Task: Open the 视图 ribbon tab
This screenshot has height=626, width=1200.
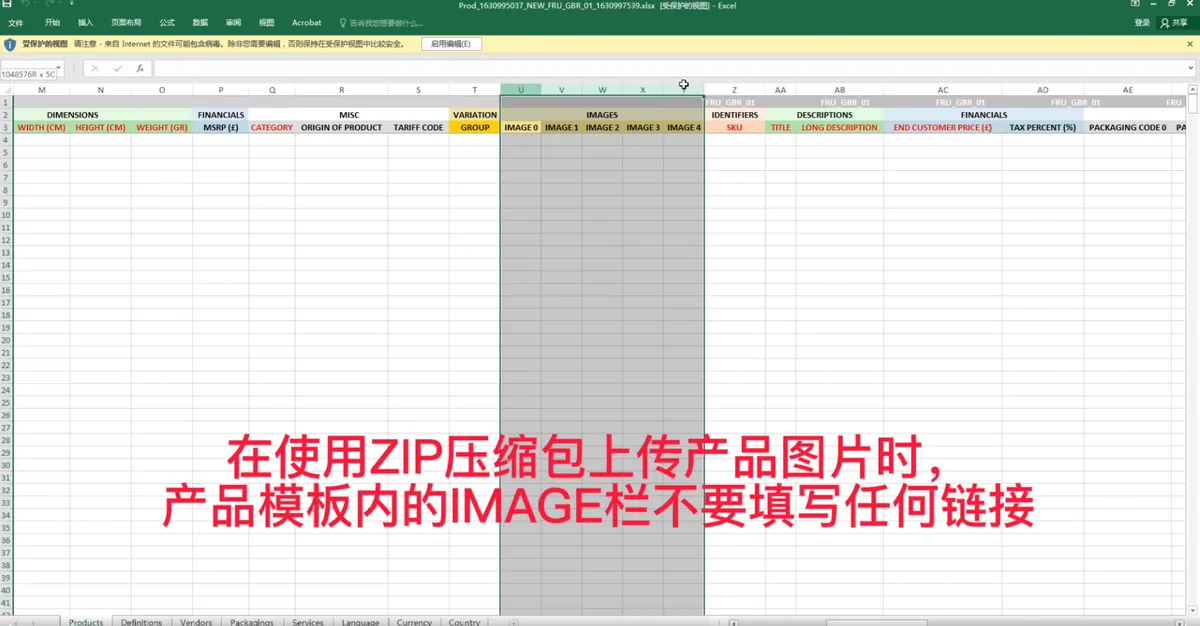Action: [x=266, y=22]
